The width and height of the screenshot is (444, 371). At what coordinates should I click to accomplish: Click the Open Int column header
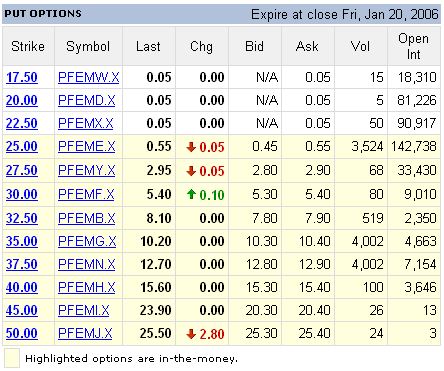coord(413,46)
